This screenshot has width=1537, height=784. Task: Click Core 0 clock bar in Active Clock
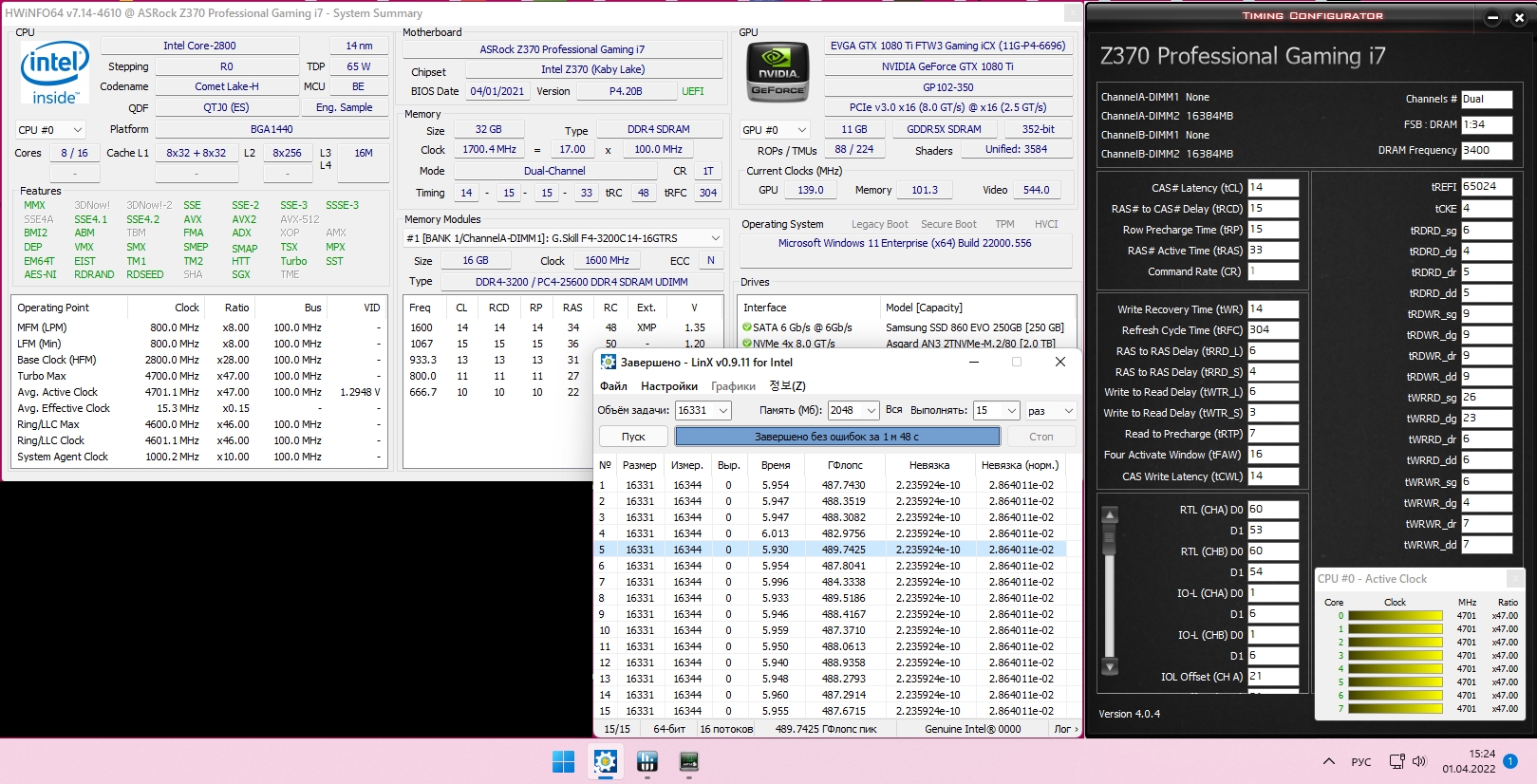click(1396, 616)
